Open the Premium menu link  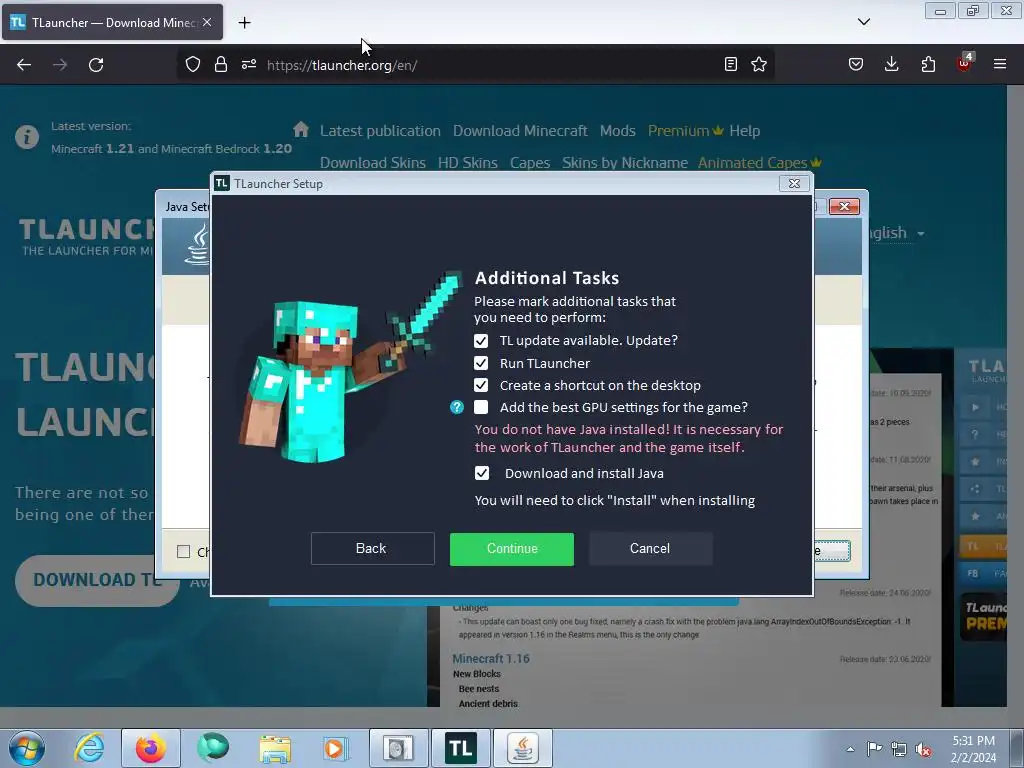coord(685,131)
